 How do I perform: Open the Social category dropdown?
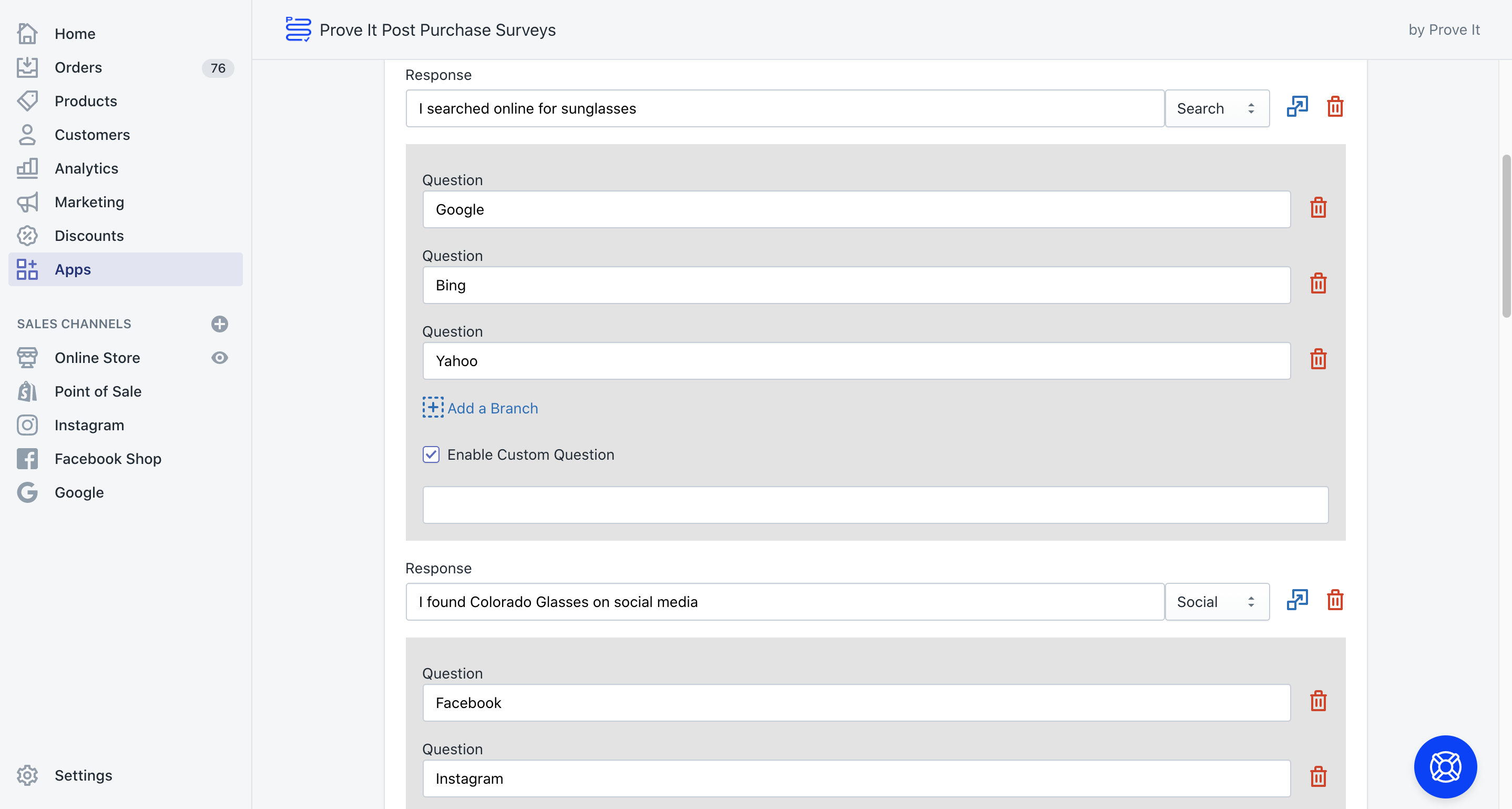[1216, 602]
